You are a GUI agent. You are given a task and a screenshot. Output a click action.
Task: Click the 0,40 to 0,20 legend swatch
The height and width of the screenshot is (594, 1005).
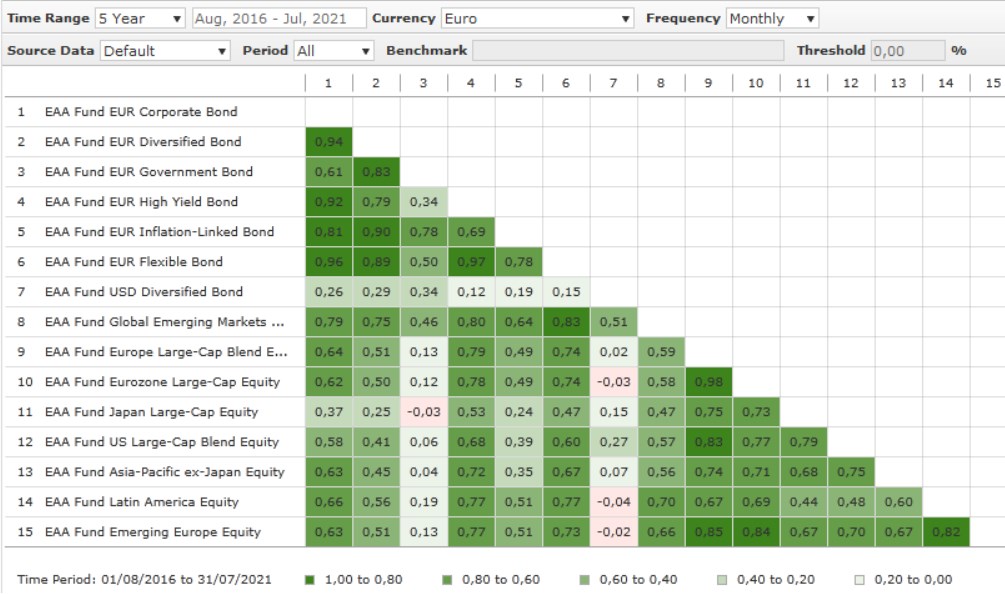coord(723,579)
